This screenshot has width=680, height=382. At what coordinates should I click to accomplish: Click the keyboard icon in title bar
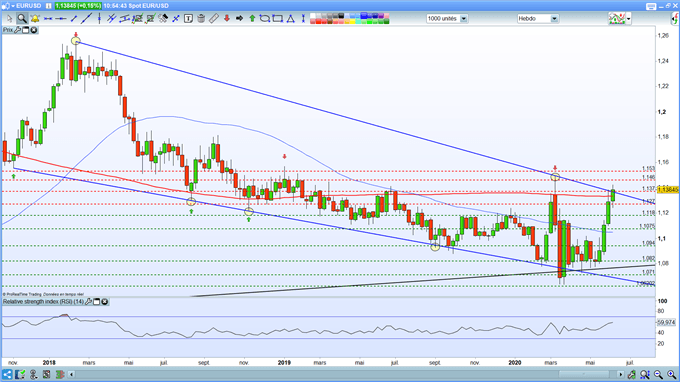(651, 6)
